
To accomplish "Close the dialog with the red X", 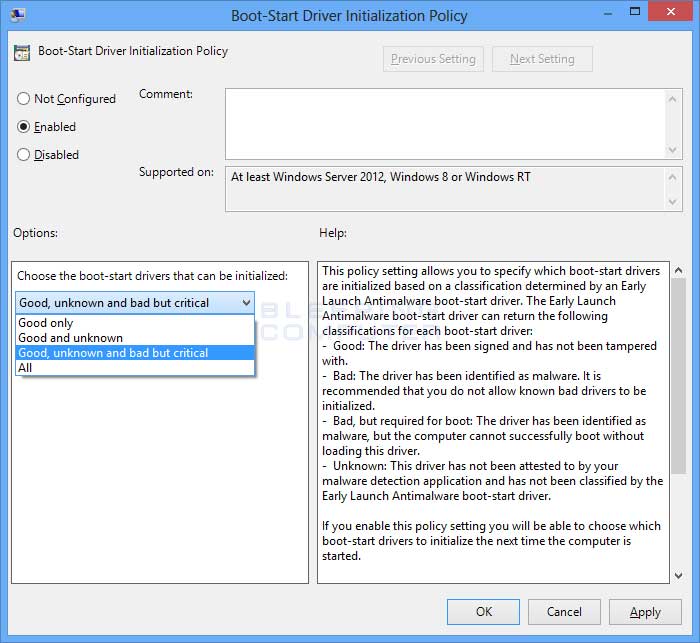I will (x=670, y=12).
